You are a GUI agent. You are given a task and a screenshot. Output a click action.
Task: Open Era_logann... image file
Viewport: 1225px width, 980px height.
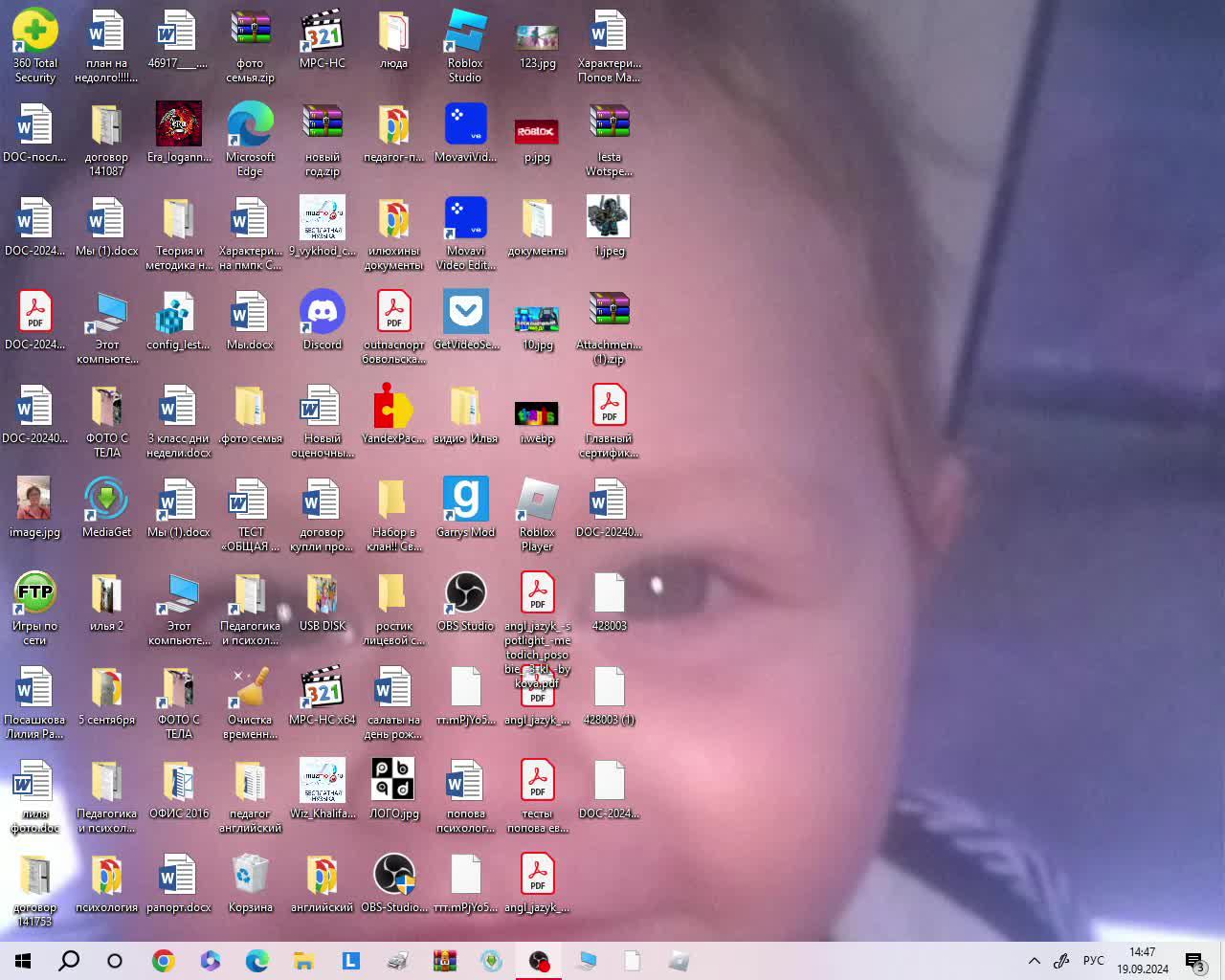(178, 132)
